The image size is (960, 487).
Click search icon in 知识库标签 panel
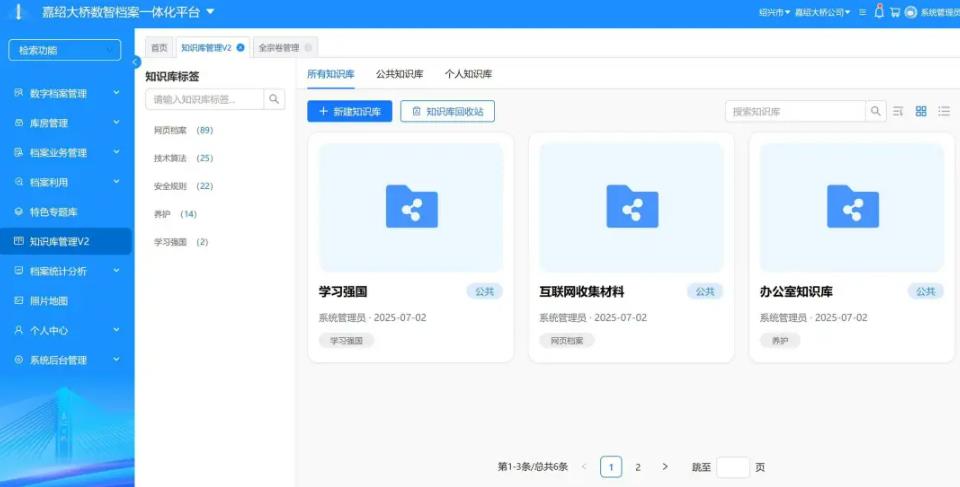click(274, 99)
